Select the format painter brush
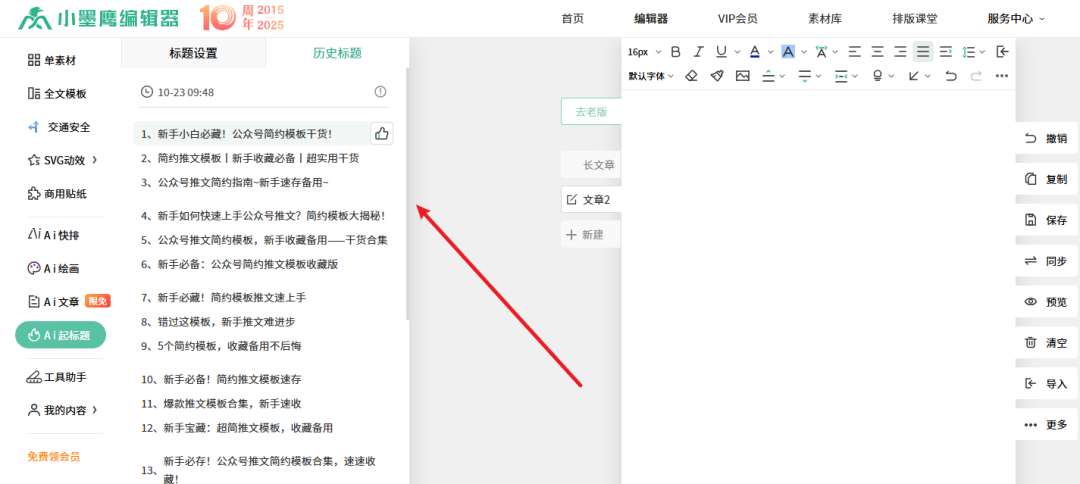1080x484 pixels. pos(717,76)
